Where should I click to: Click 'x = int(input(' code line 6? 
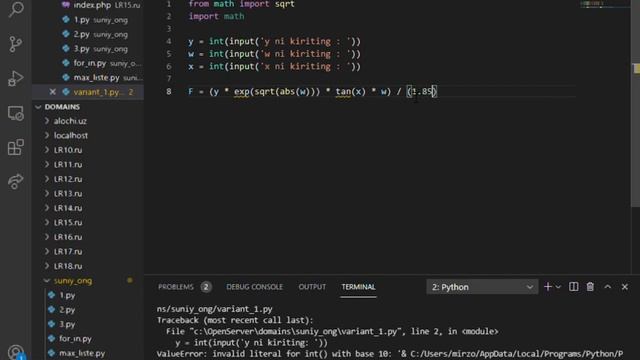274,67
